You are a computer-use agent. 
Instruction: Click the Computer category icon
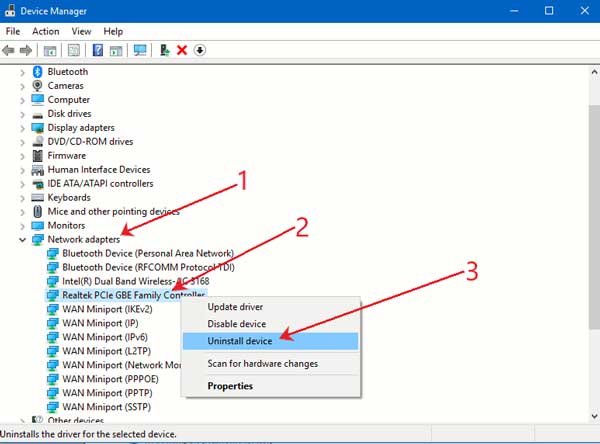[x=38, y=100]
